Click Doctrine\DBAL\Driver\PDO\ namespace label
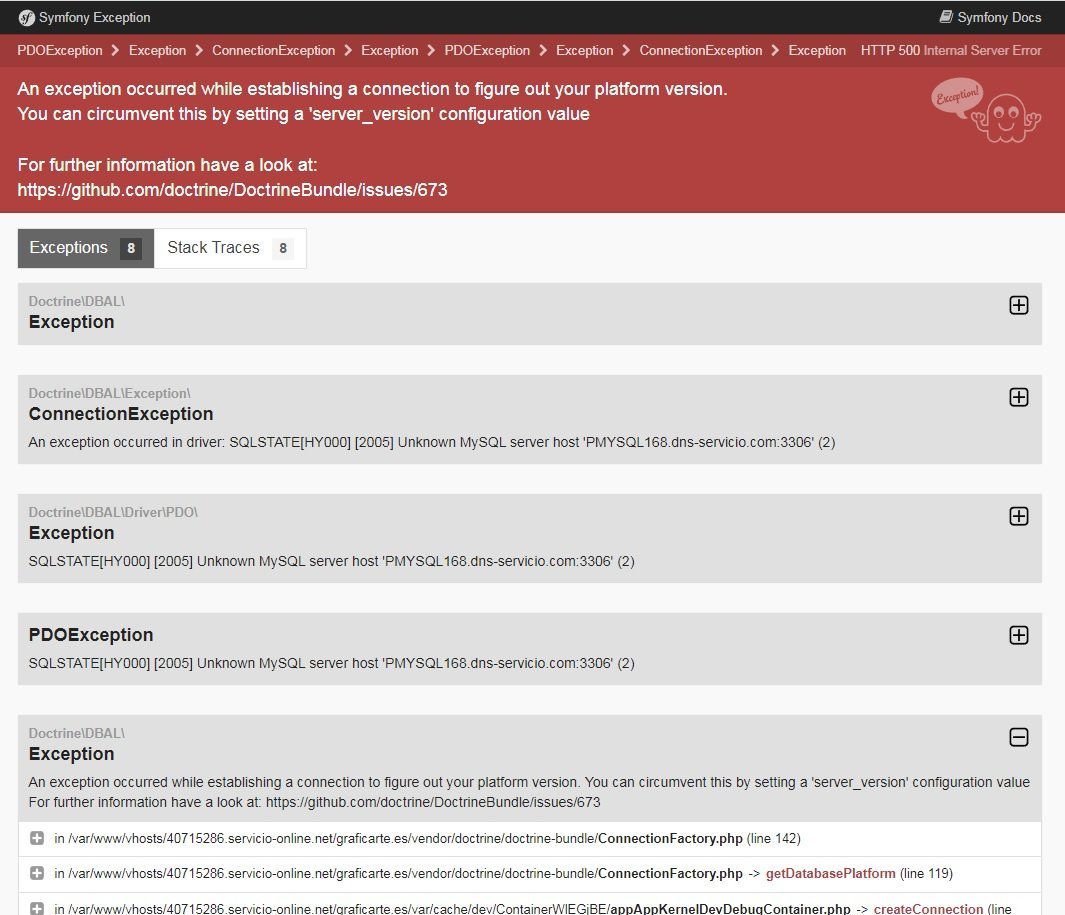This screenshot has height=915, width=1065. [113, 512]
